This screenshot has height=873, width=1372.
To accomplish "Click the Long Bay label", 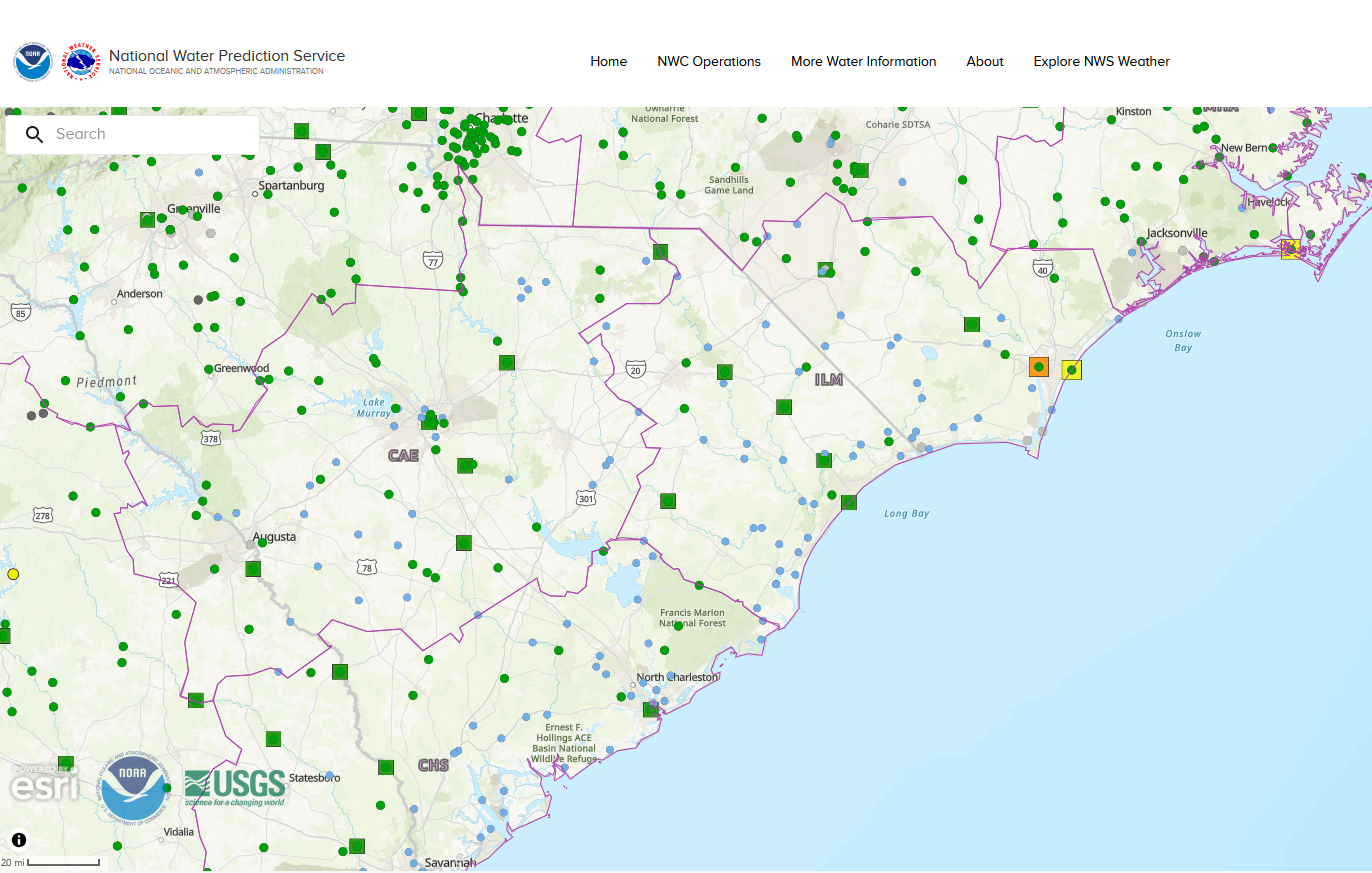I will point(906,514).
